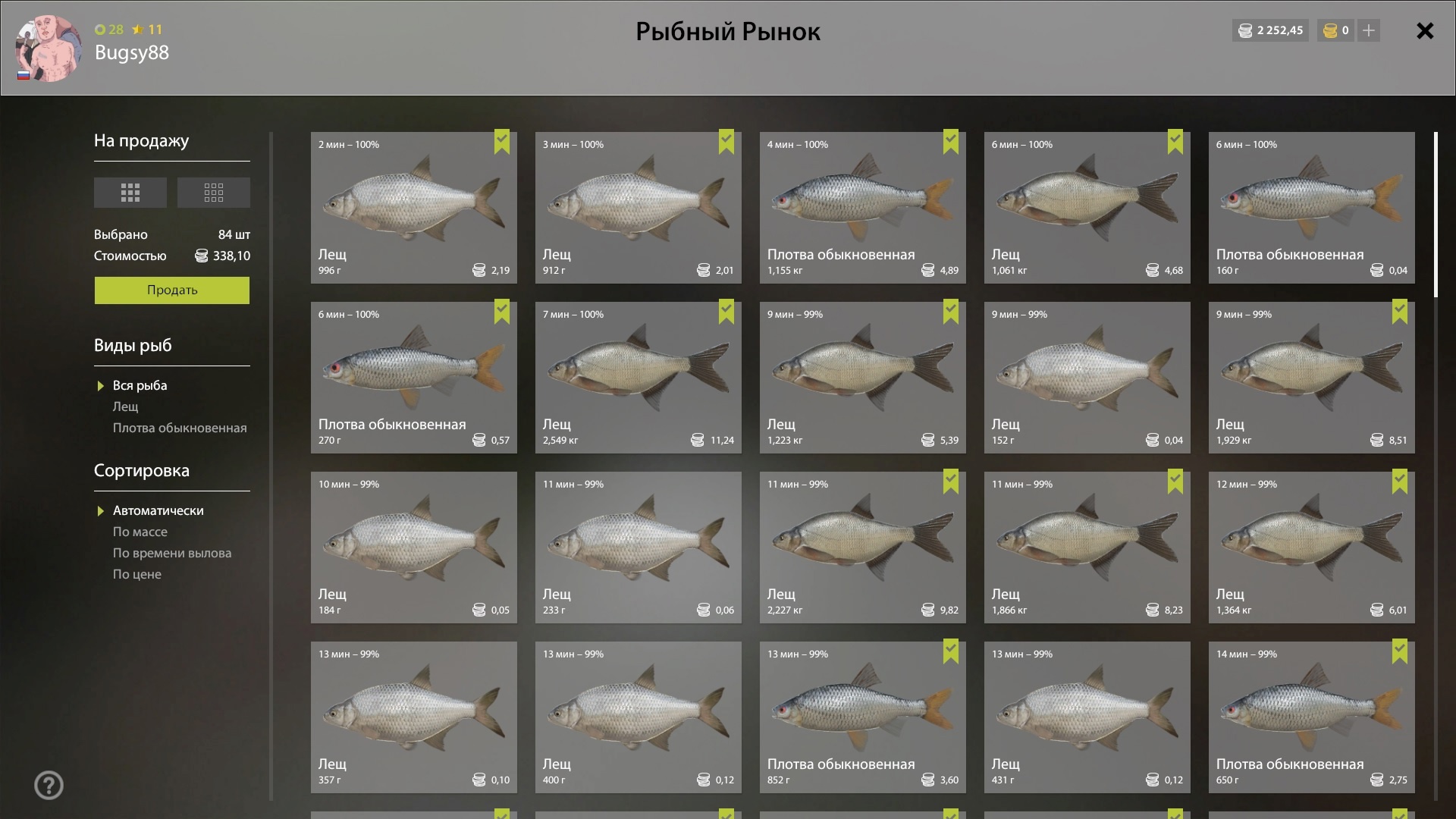
Task: Filter fish list by Лещ
Action: (126, 406)
